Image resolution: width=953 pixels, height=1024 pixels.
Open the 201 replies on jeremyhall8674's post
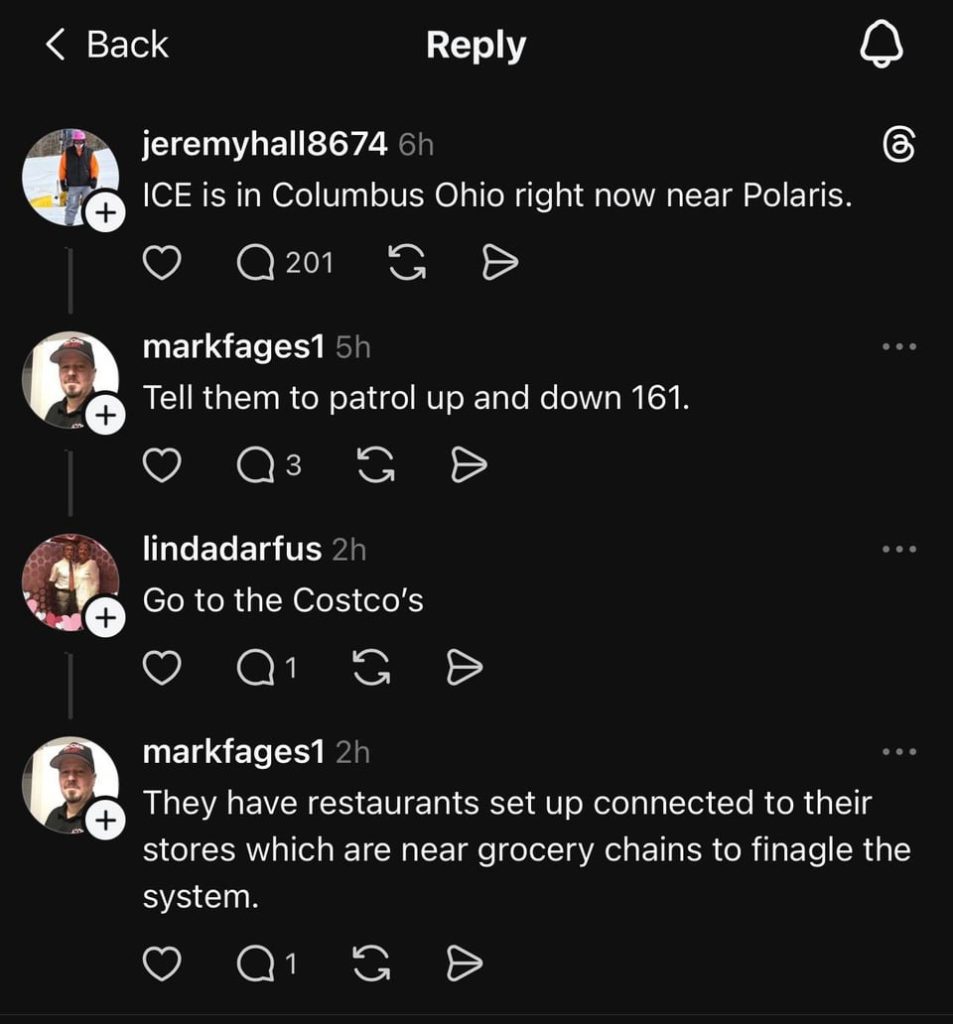285,263
